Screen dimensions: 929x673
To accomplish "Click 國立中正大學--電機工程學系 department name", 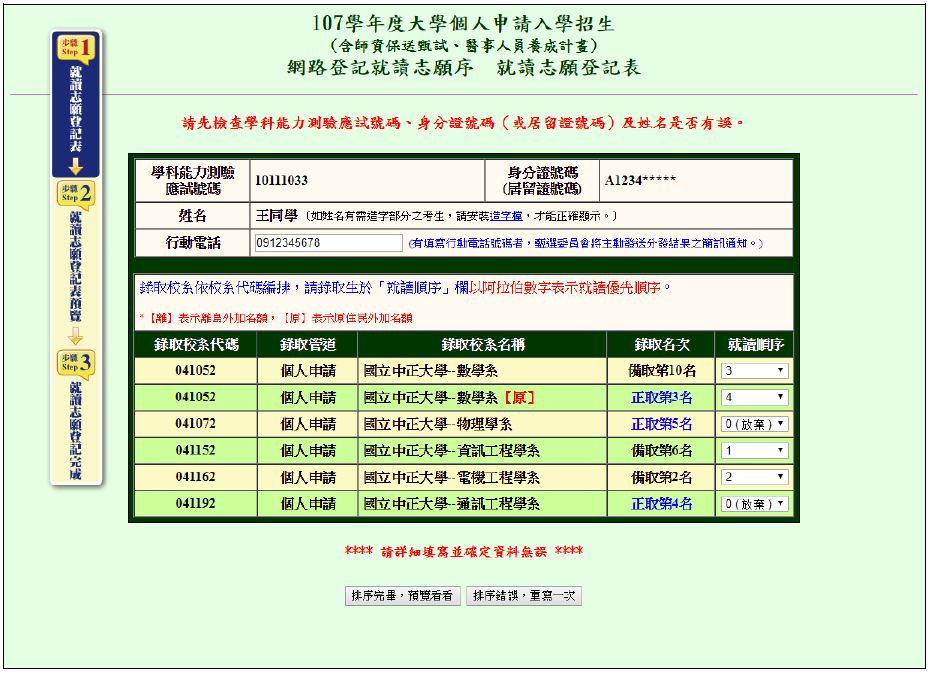I will click(x=451, y=477).
